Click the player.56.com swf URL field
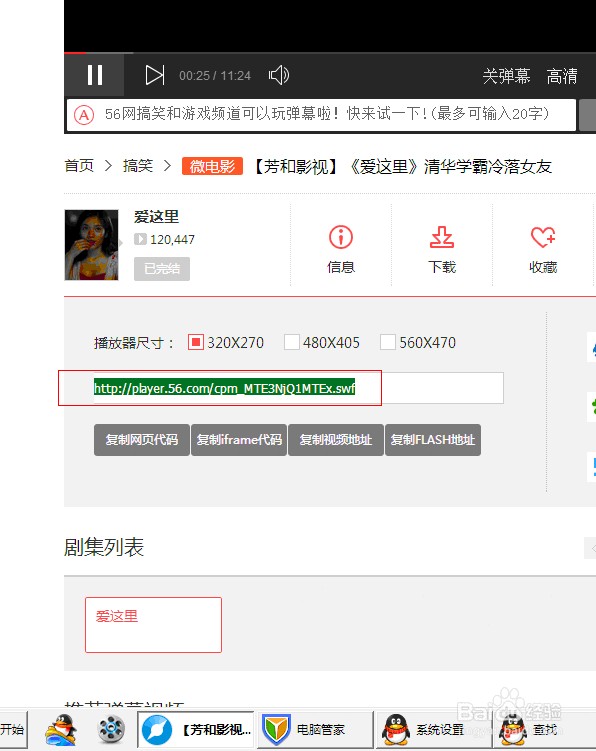The width and height of the screenshot is (596, 751). coord(298,388)
